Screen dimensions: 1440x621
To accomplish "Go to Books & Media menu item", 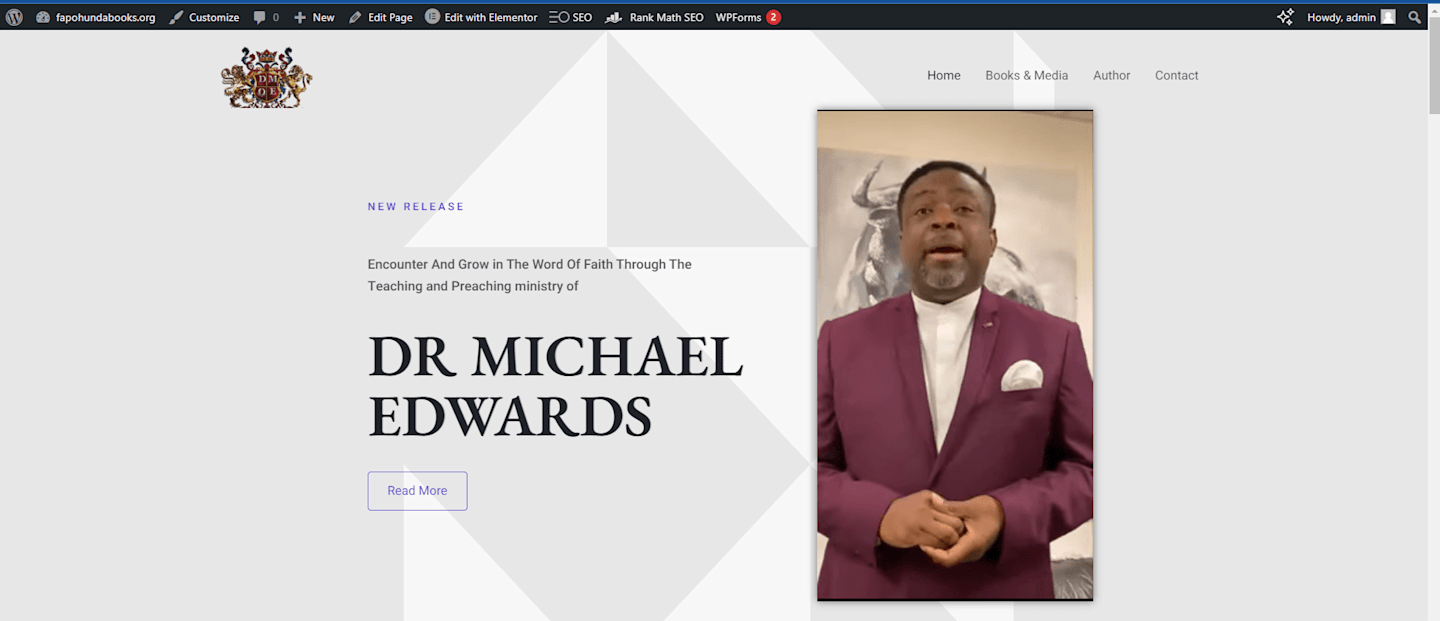I will [1027, 75].
